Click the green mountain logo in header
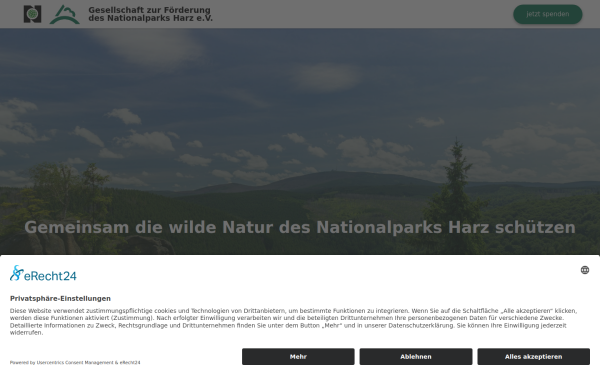This screenshot has width=600, height=375. click(65, 15)
